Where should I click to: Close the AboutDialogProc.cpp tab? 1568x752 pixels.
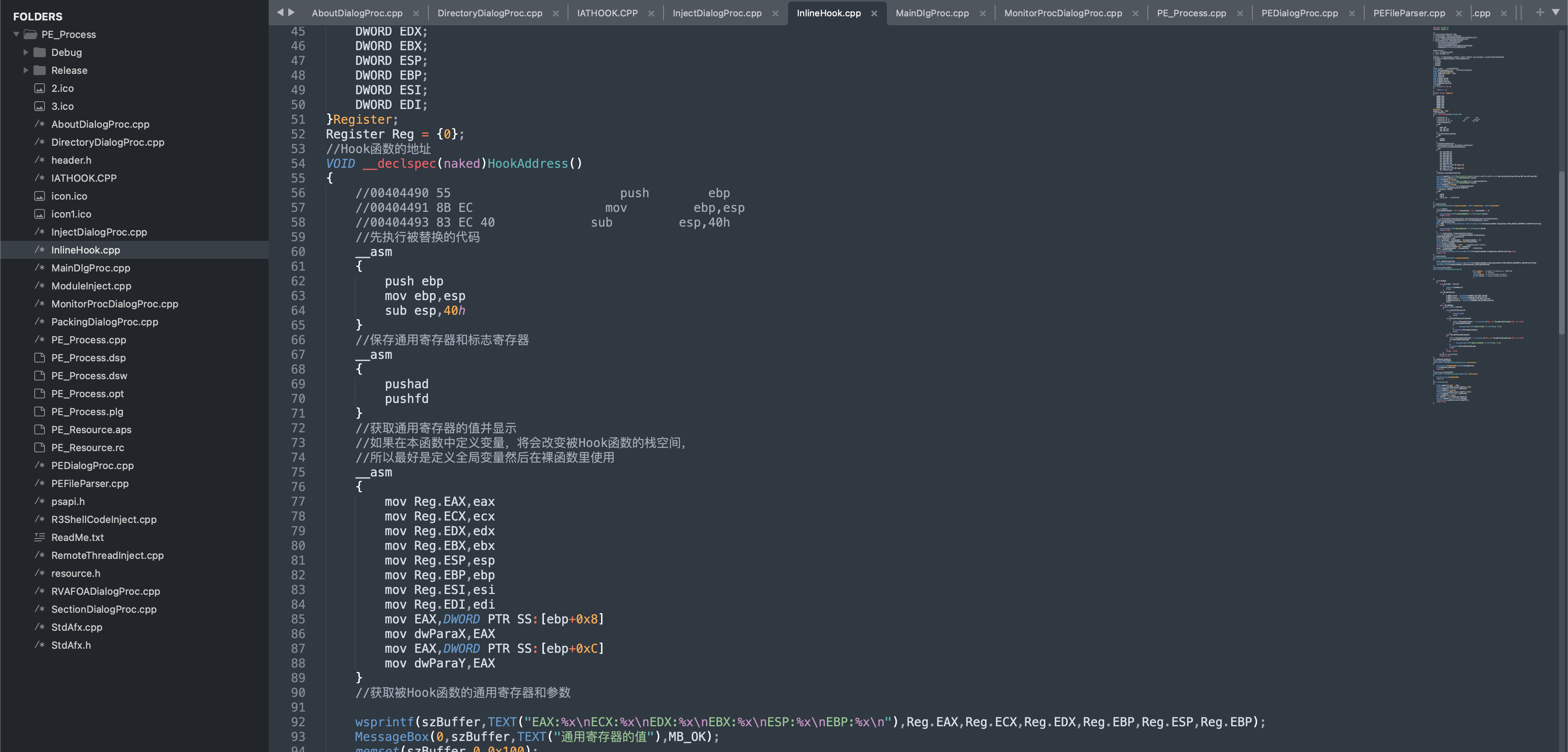(416, 13)
